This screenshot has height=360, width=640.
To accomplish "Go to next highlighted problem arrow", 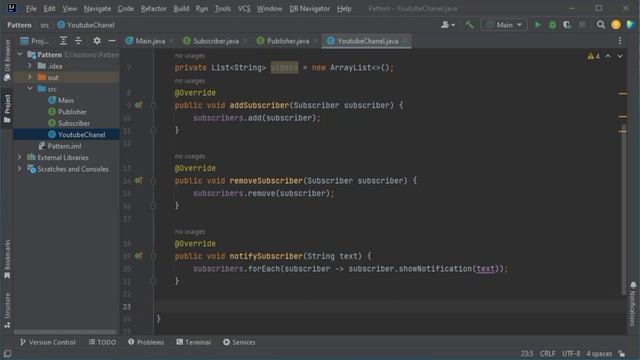I will point(620,56).
